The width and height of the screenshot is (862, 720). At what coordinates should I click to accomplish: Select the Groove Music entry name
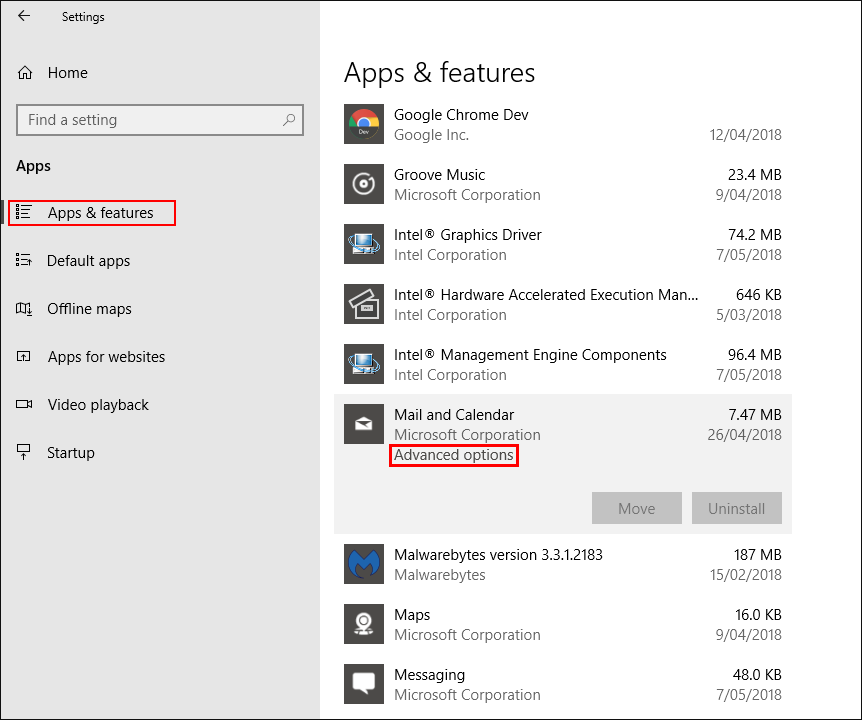click(x=440, y=175)
